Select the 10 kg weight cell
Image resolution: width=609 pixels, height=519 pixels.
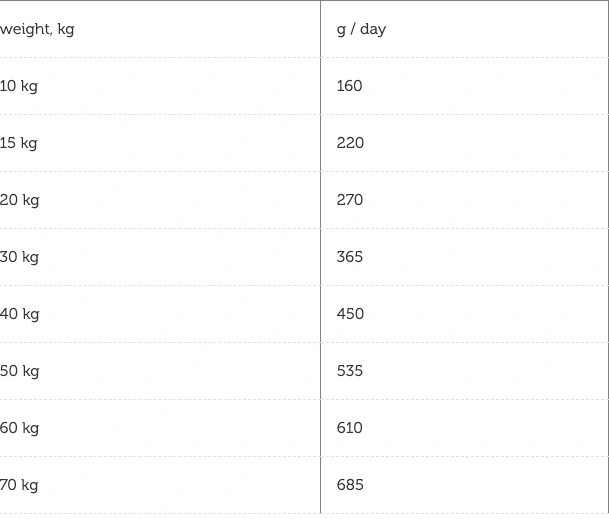19,86
